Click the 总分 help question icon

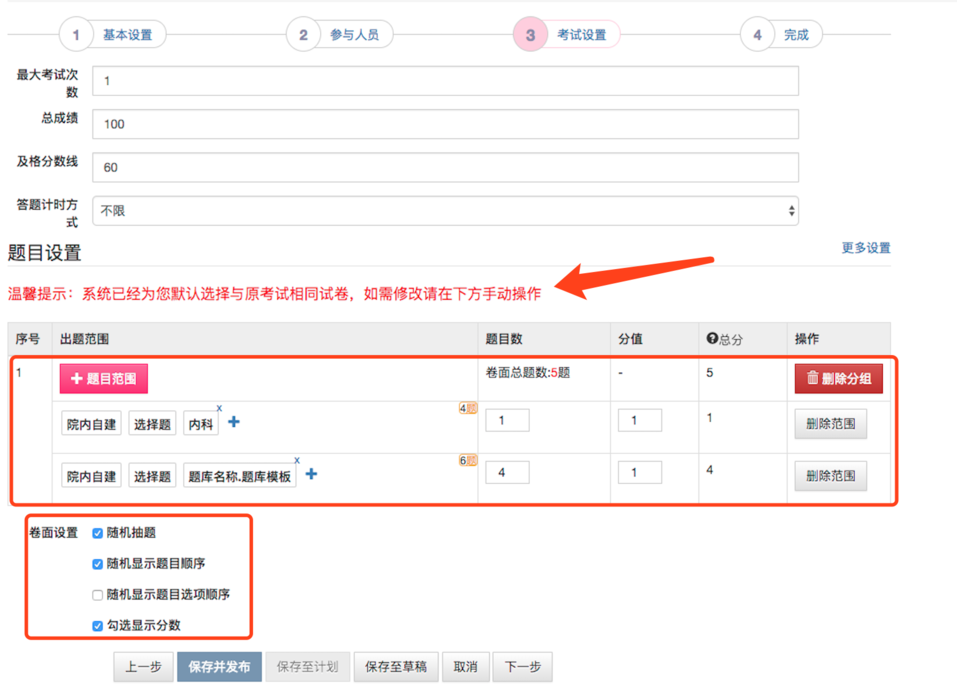pos(712,338)
